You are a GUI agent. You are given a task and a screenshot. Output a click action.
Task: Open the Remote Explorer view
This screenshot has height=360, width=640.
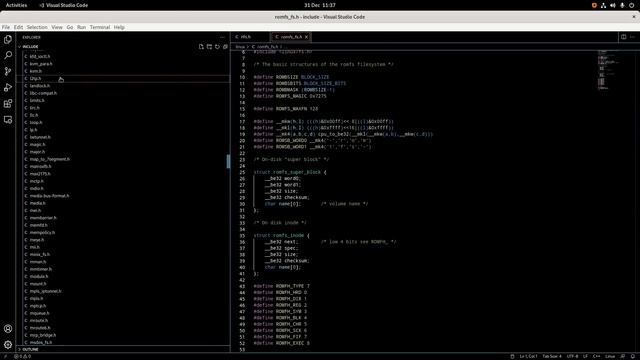pyautogui.click(x=8, y=120)
